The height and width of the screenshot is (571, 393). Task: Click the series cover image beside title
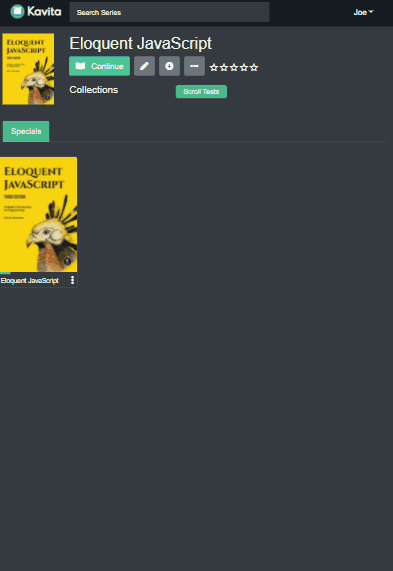pos(28,69)
